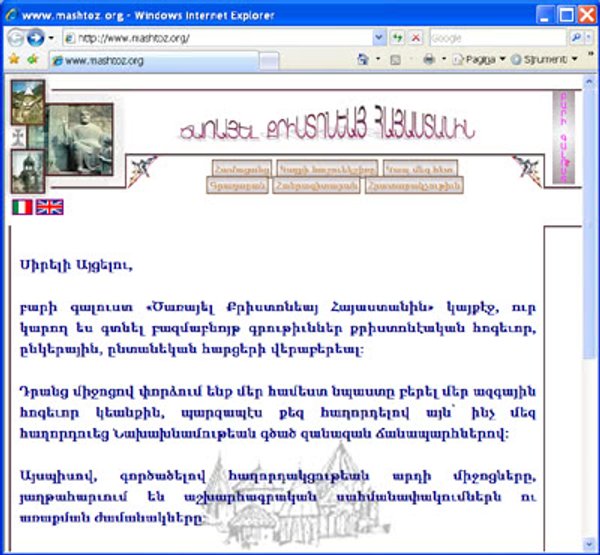600x555 pixels.
Task: Click the Home toolbar icon
Action: 363,60
